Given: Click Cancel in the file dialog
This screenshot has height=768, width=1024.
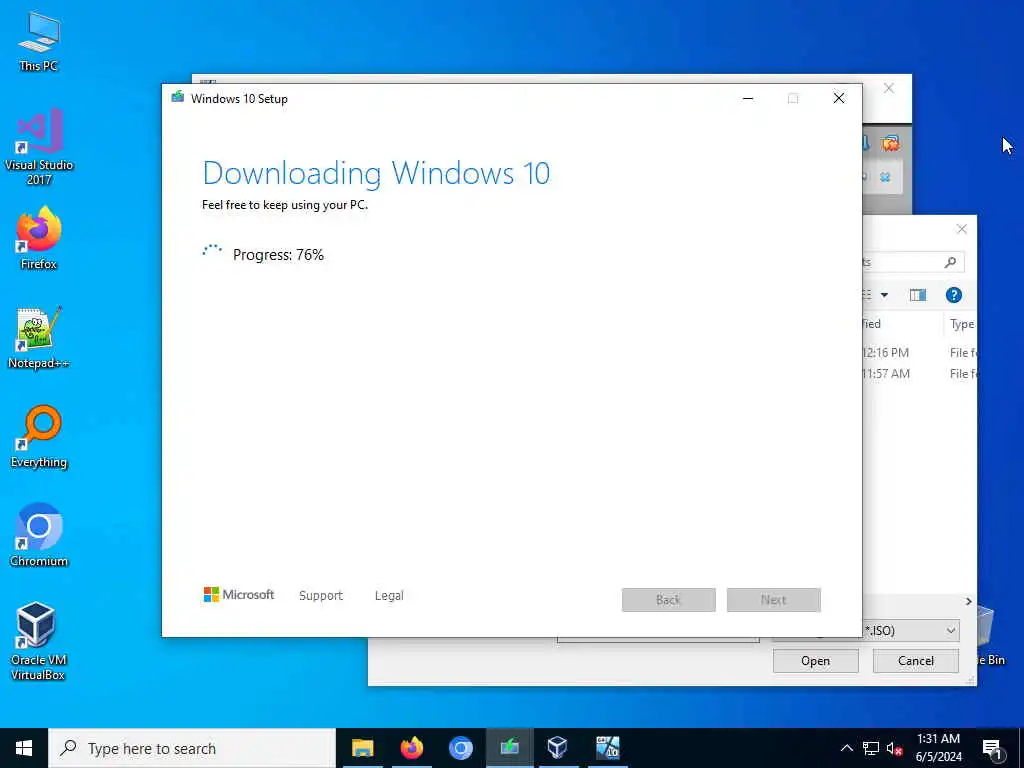Looking at the screenshot, I should click(x=916, y=661).
